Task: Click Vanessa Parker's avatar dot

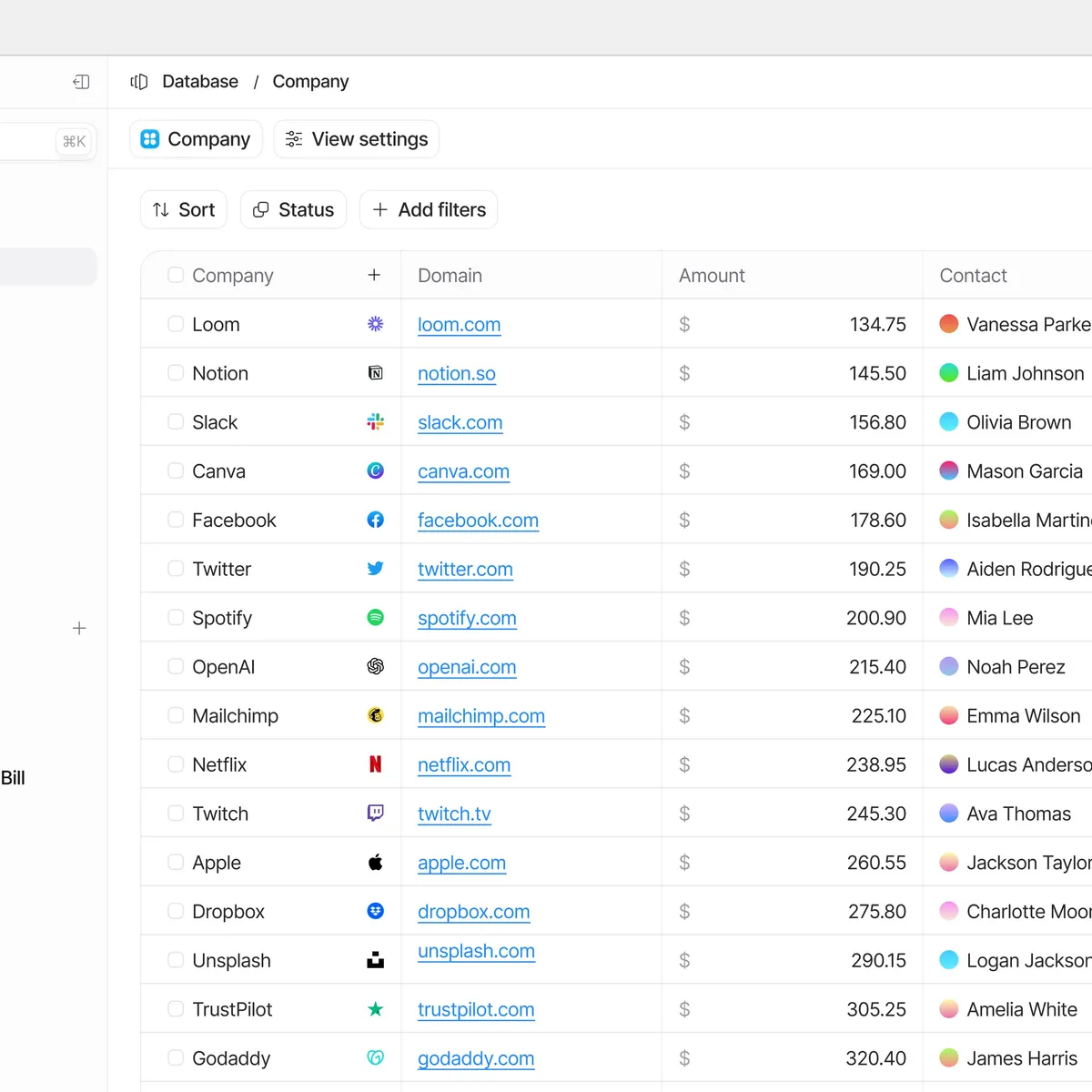Action: (948, 324)
